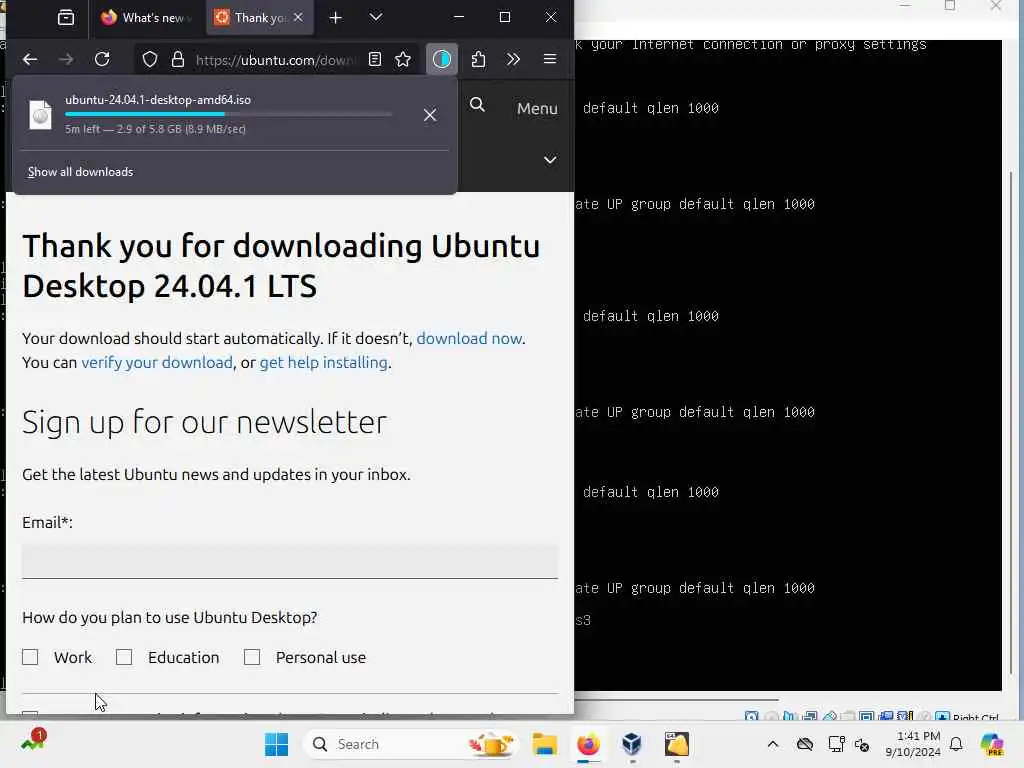Close the "Thank you" tab

coord(298,18)
